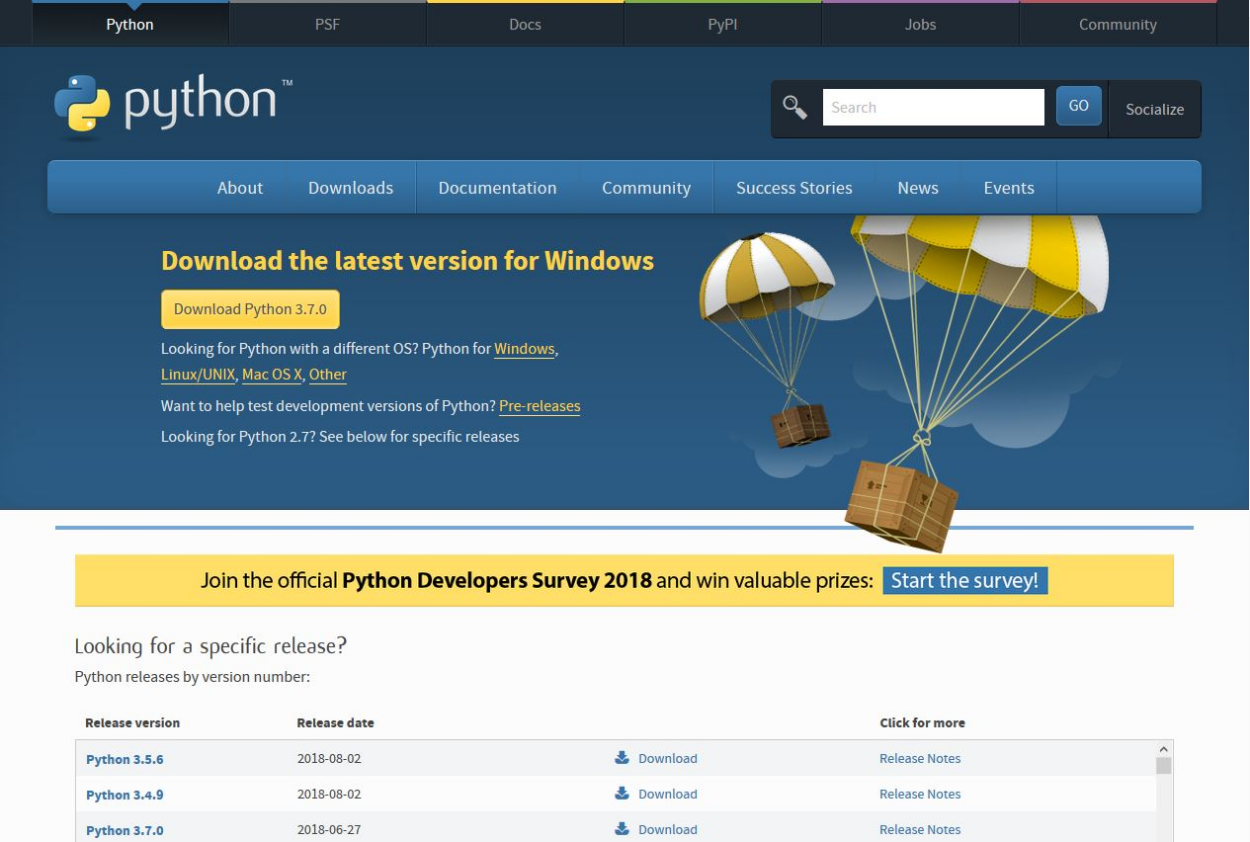
Task: Open Python 3.4.9 release link
Action: click(125, 794)
